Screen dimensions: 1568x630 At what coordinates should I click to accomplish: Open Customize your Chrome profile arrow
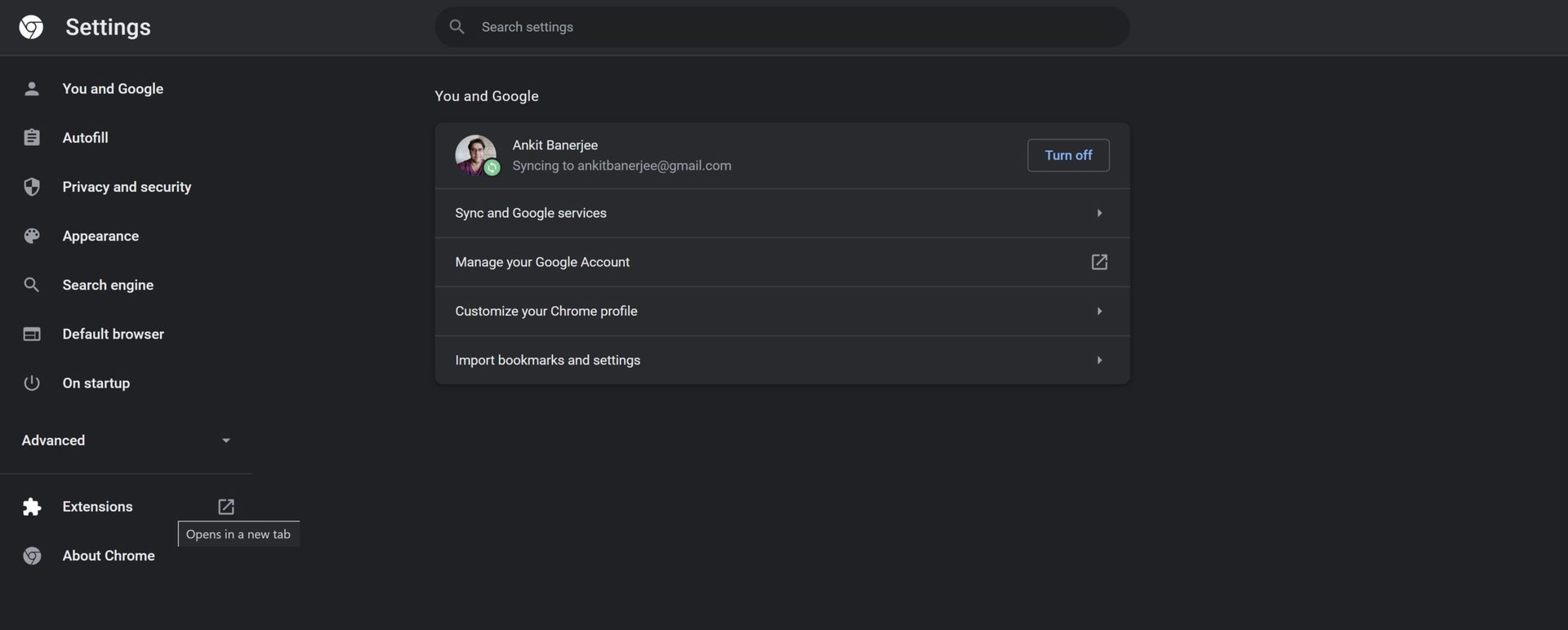click(1099, 311)
